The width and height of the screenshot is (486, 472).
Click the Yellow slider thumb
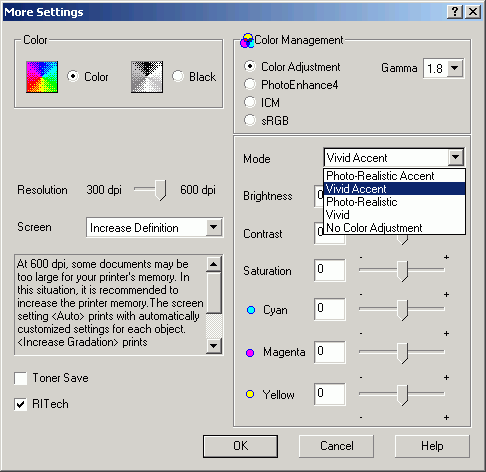click(403, 395)
